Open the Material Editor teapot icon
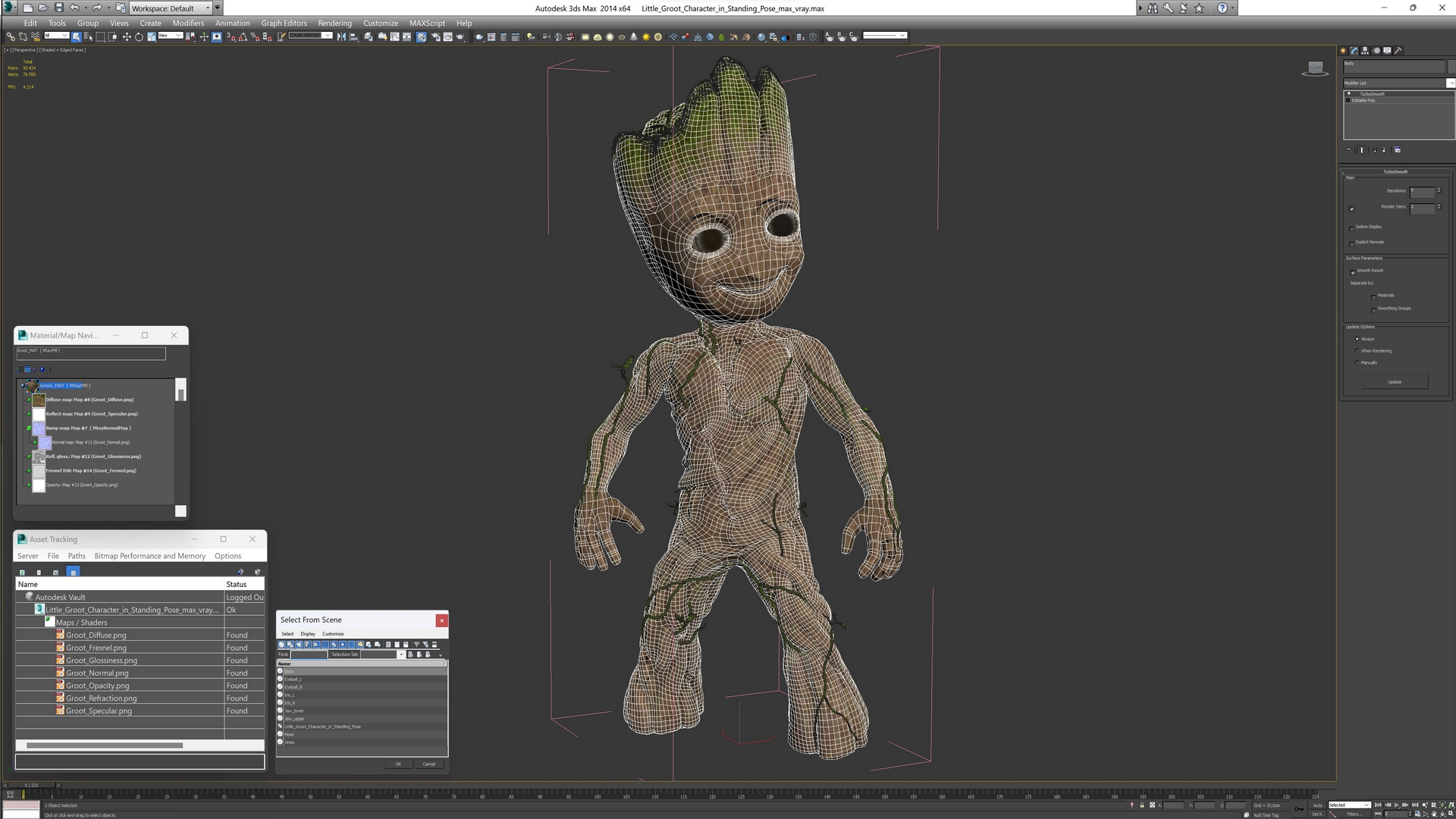1456x819 pixels. 421,36
